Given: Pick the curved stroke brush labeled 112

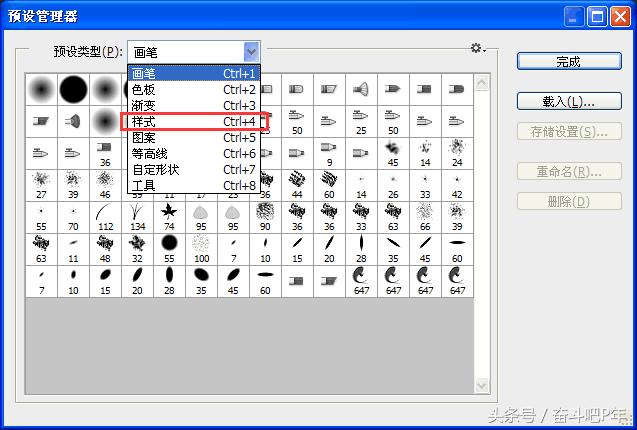Looking at the screenshot, I should coord(105,215).
